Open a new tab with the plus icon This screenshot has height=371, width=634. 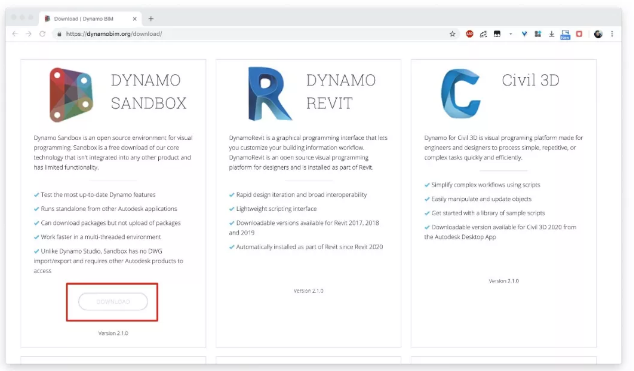click(151, 19)
